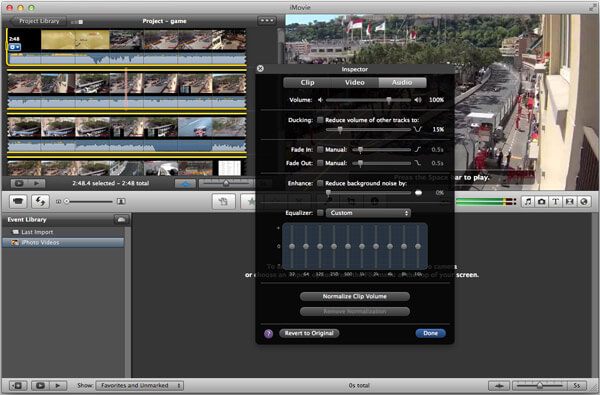Click the audio level meter

tap(486, 201)
